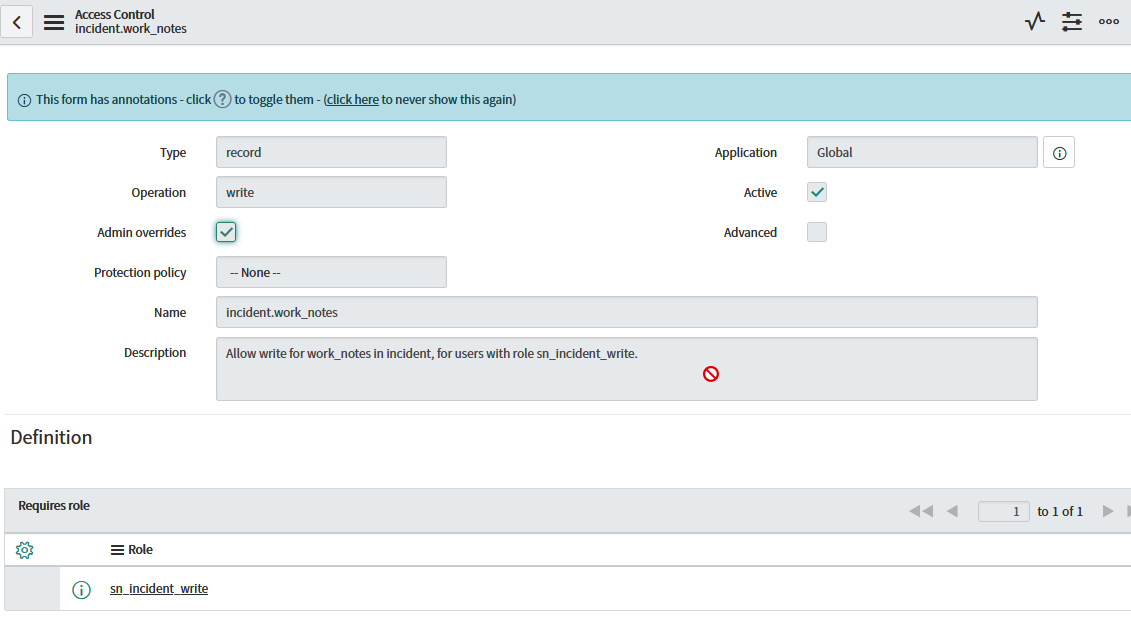
Task: Click the 'to 1 of 1' pagination text
Action: (1060, 512)
